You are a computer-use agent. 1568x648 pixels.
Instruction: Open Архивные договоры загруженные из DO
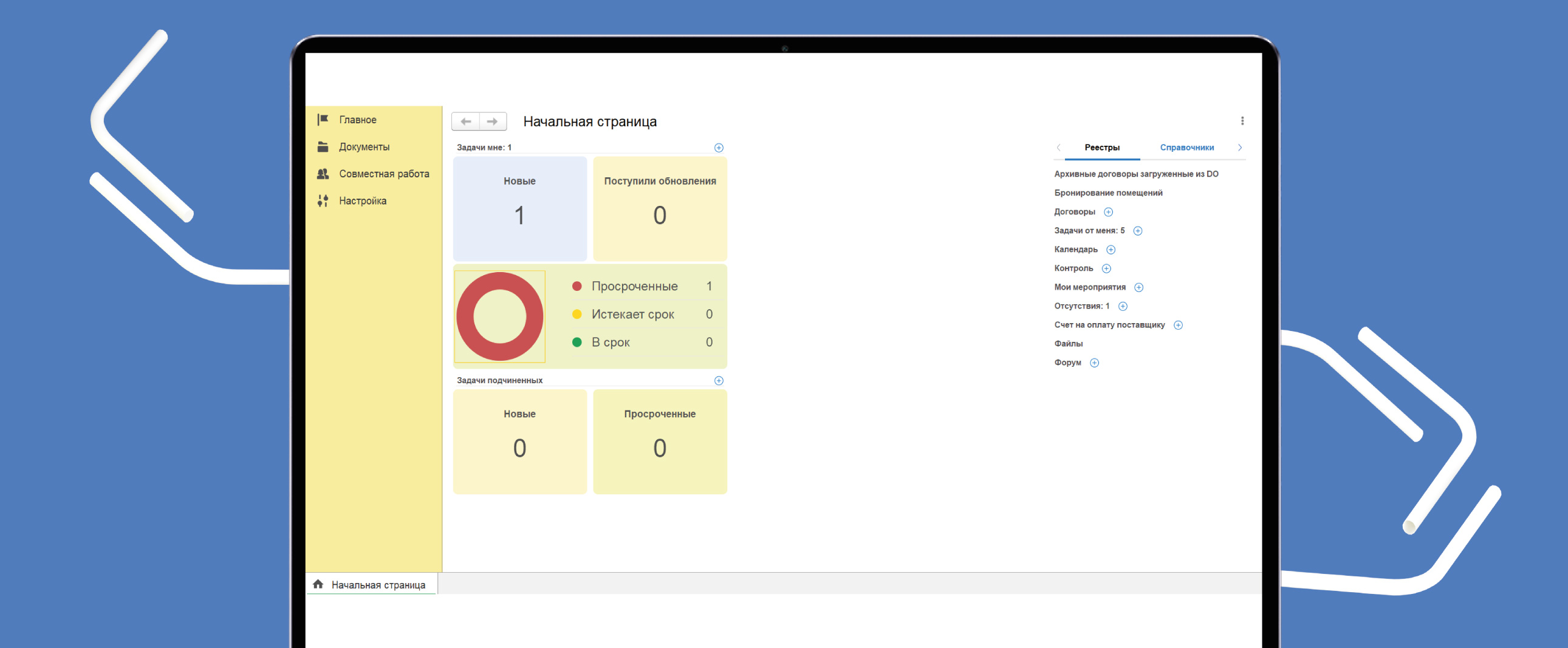tap(1136, 174)
